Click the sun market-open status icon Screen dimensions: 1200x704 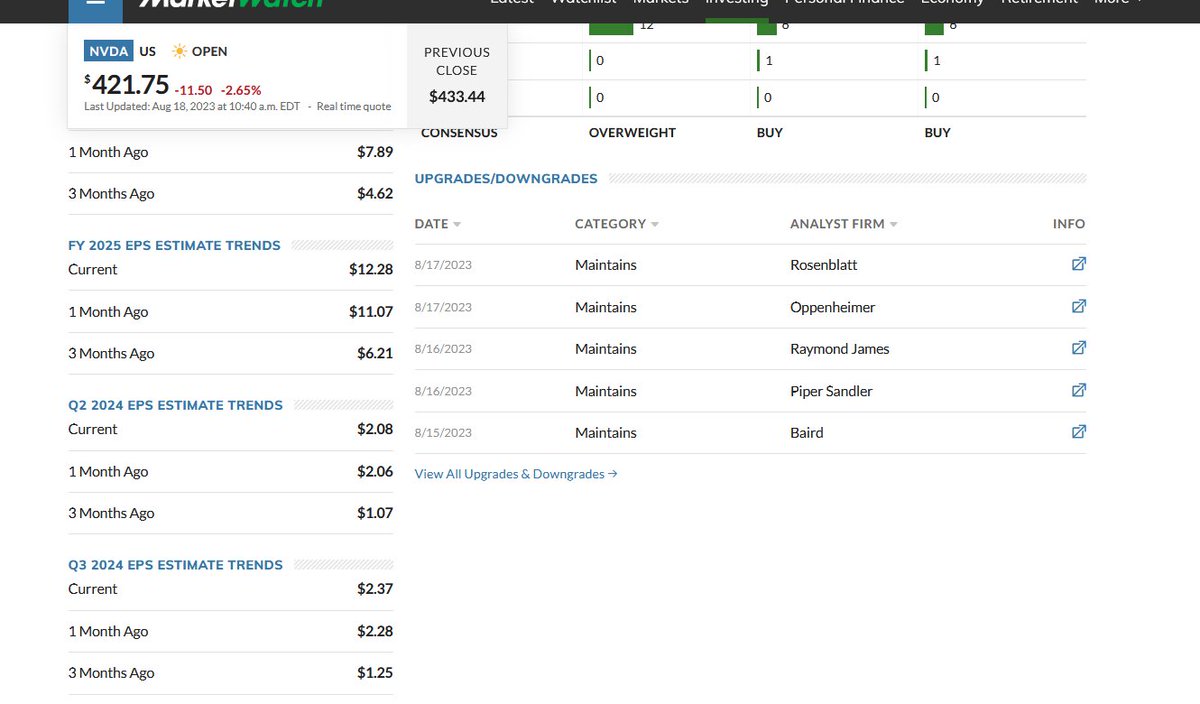[179, 51]
